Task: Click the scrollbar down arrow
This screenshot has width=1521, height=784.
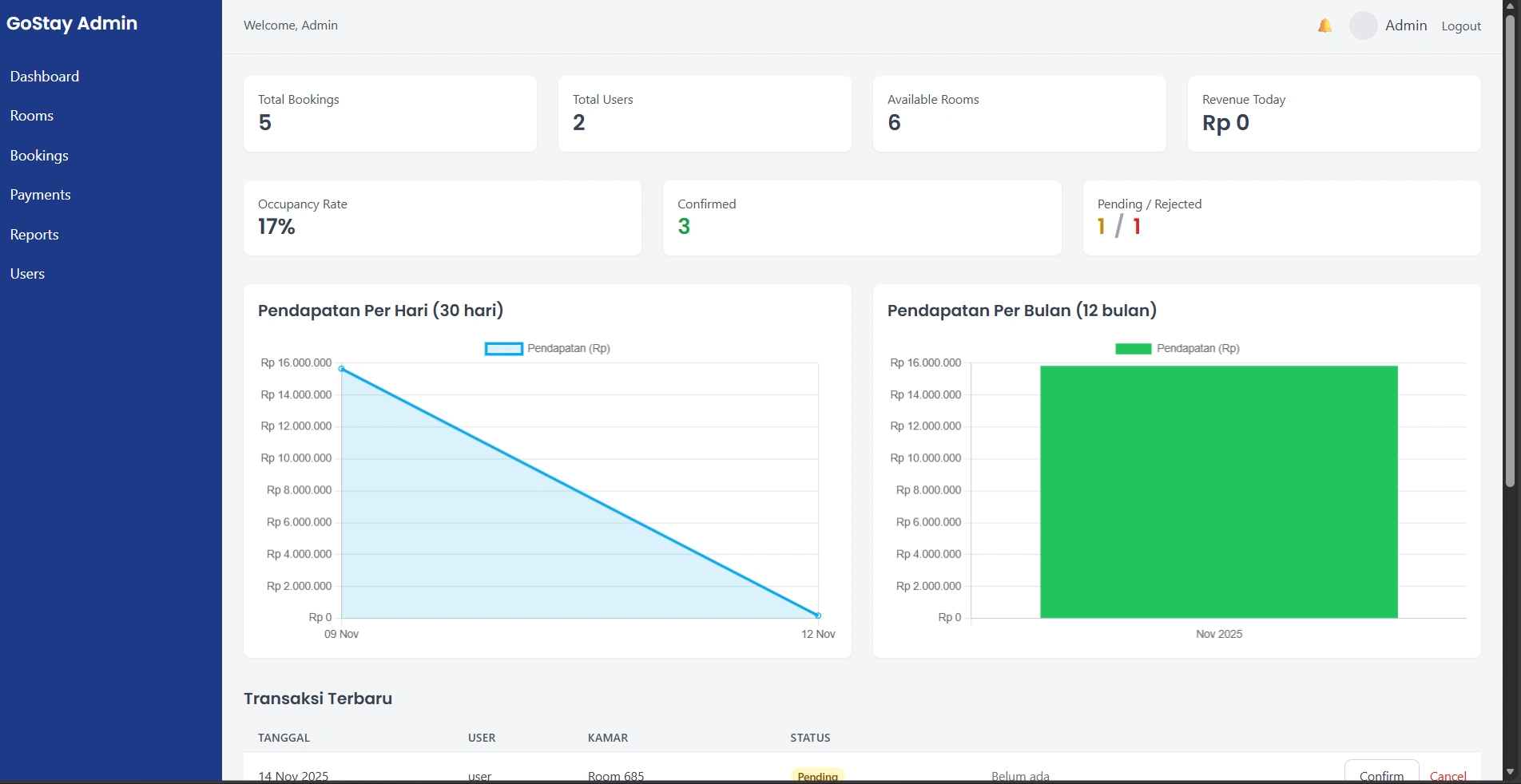Action: click(1510, 772)
